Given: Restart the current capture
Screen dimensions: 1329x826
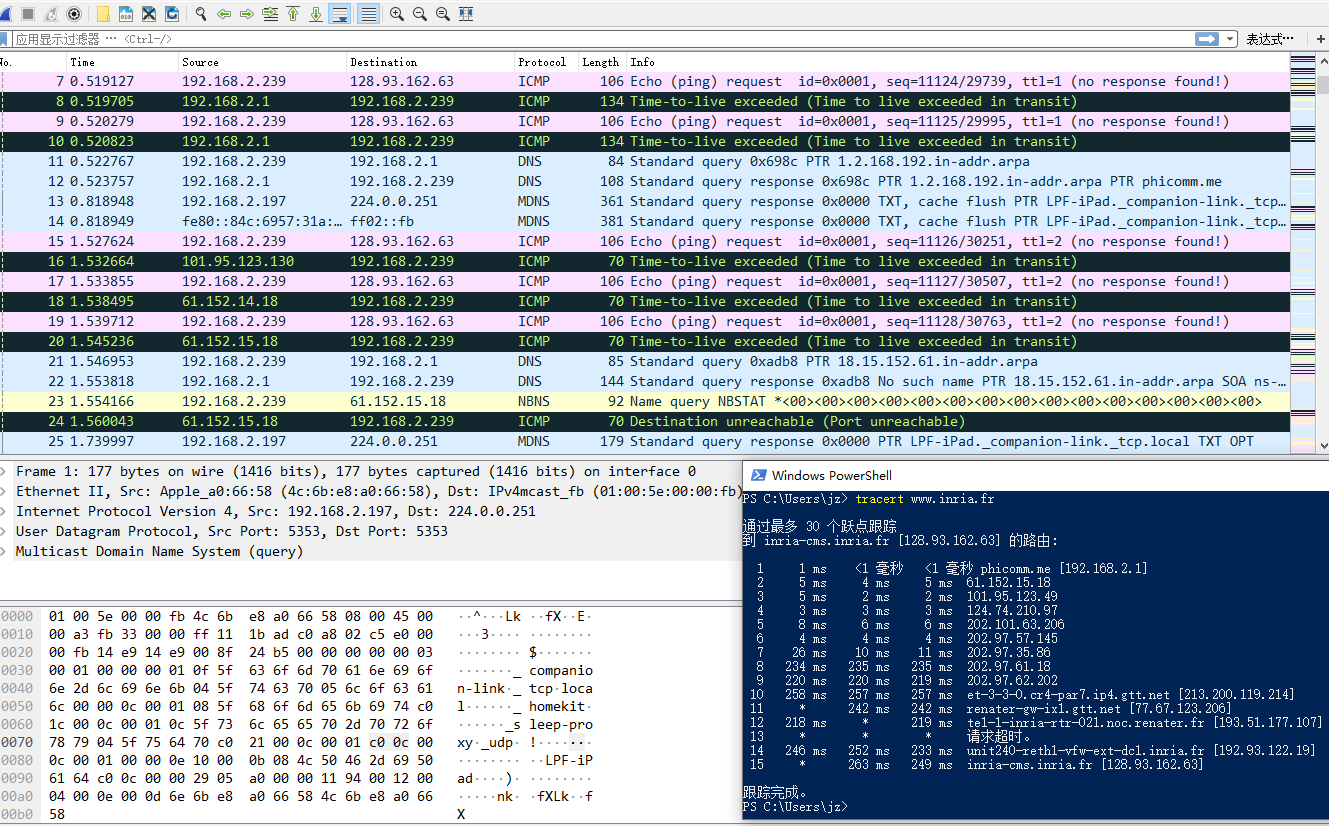Looking at the screenshot, I should click(x=51, y=14).
